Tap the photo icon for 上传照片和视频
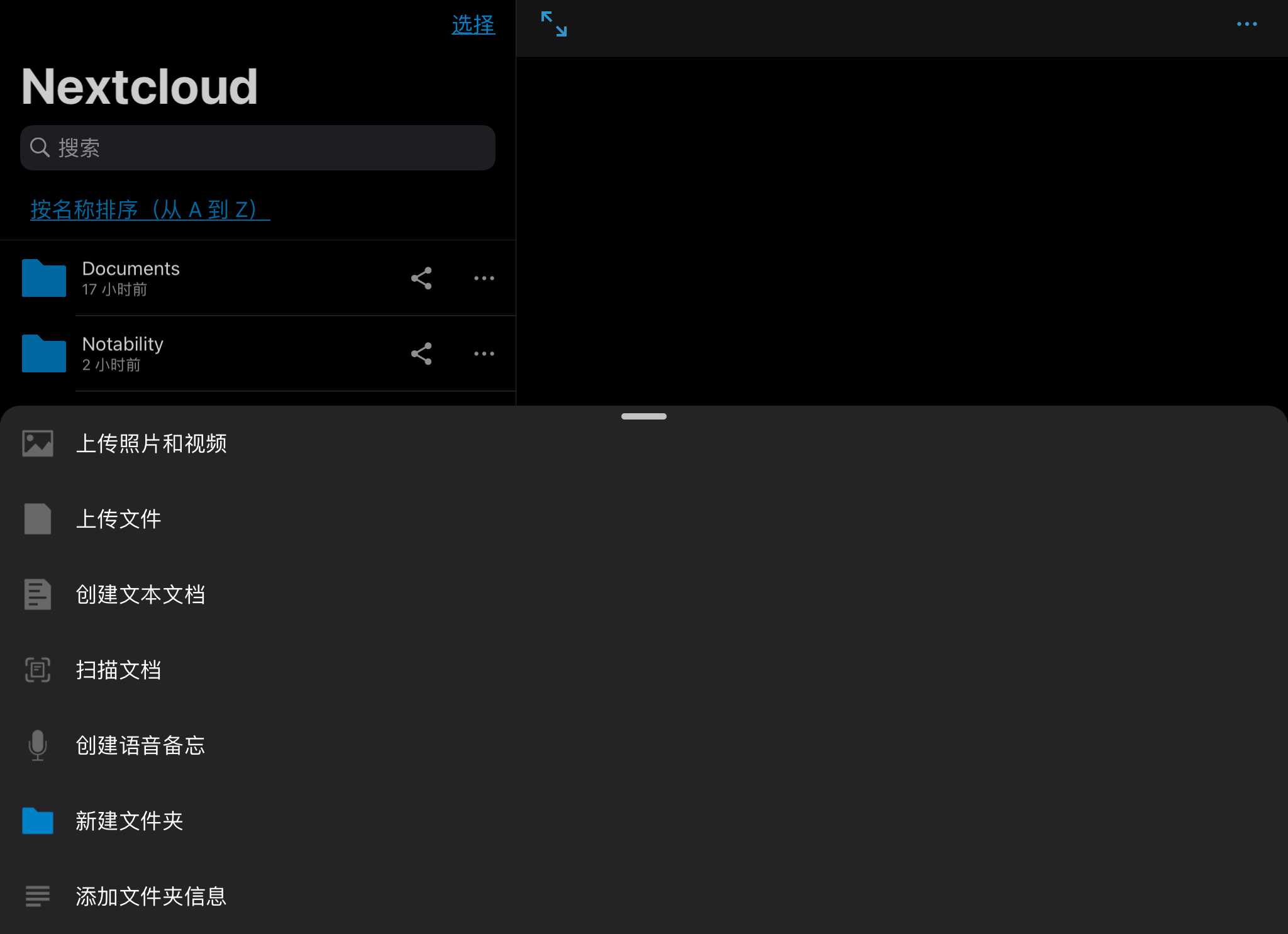The height and width of the screenshot is (934, 1288). pos(38,443)
